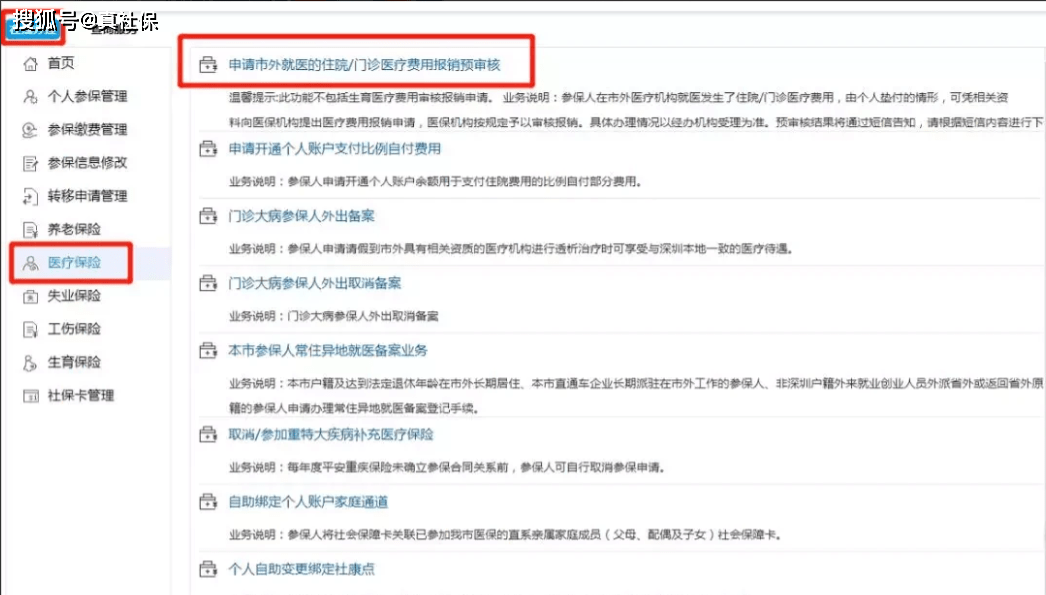Viewport: 1046px width, 595px height.
Task: Click the 工伤保险 sidebar icon
Action: (31, 329)
